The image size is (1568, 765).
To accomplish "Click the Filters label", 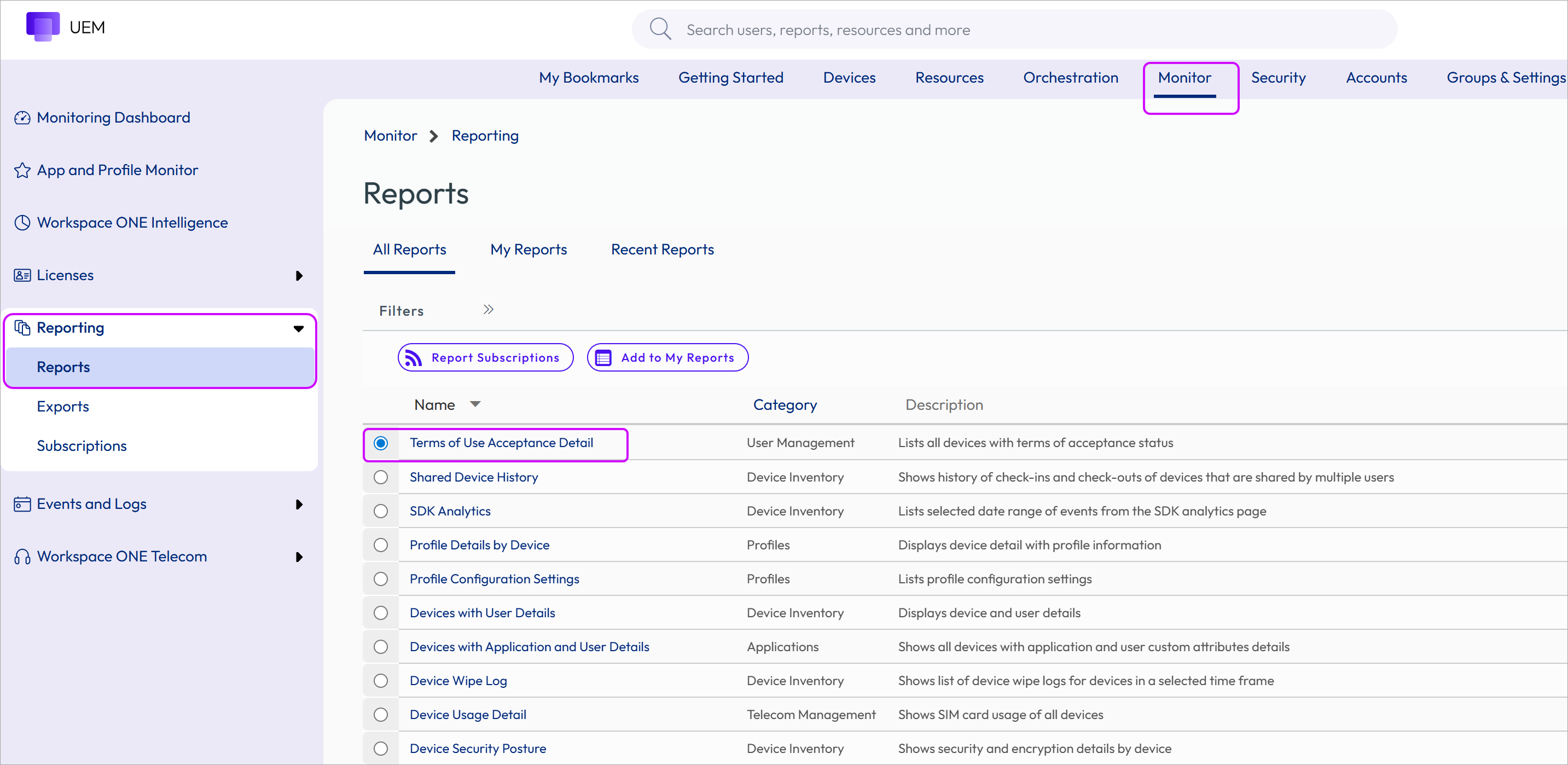I will (x=401, y=311).
